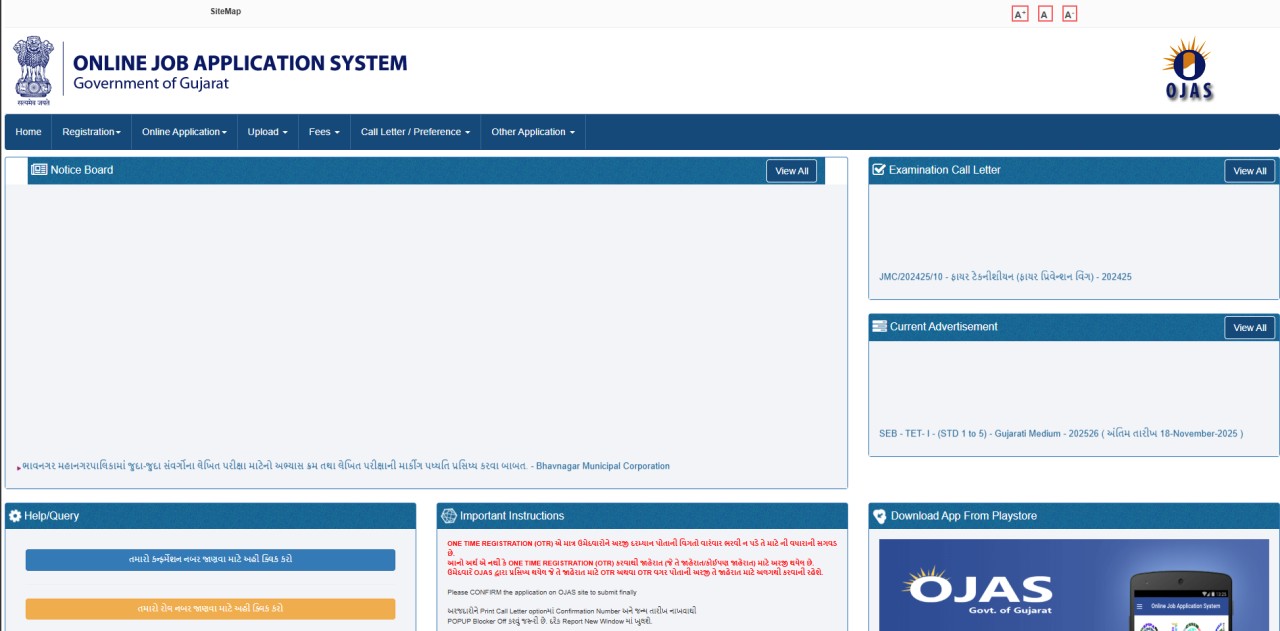
Task: Open the SiteMap link
Action: [226, 12]
